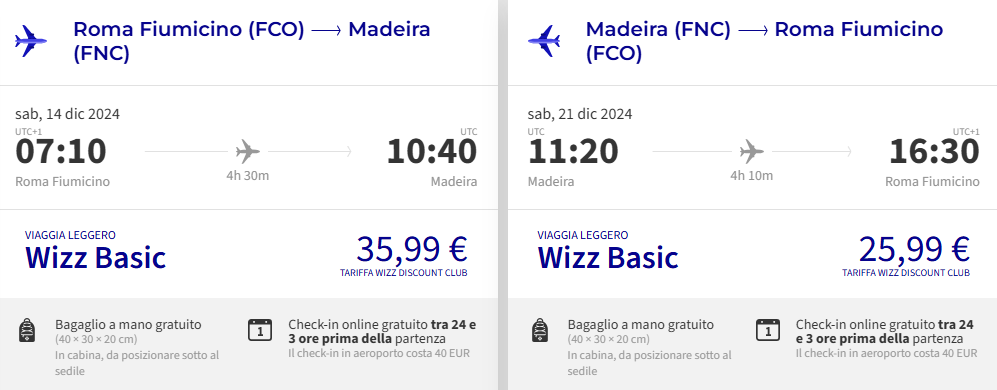This screenshot has width=997, height=390.
Task: Click the outbound Wizz Basic fare title
Action: (x=95, y=258)
